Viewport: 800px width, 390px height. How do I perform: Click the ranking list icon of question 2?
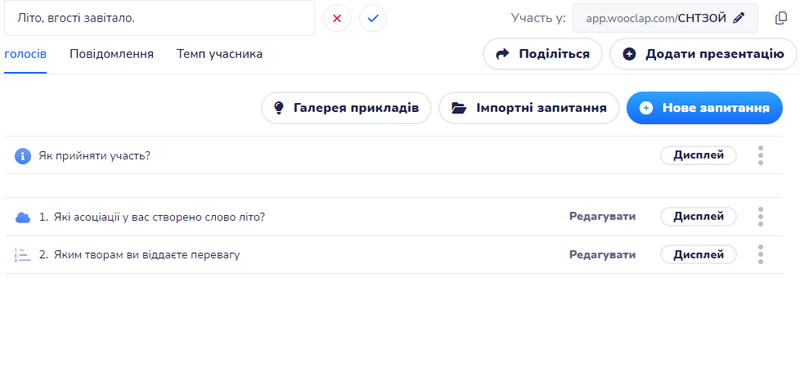pyautogui.click(x=23, y=255)
